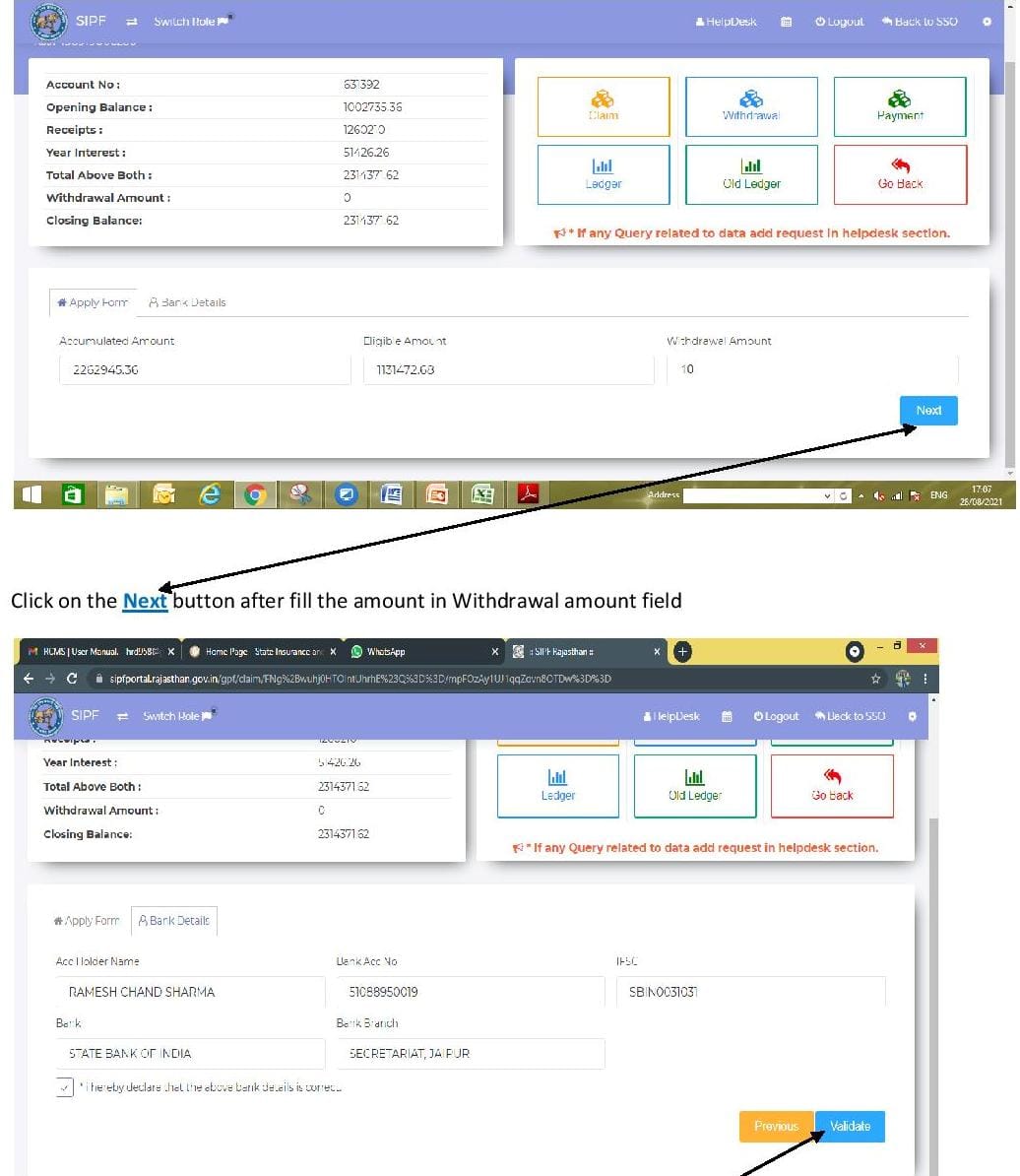
Task: Click the settings gear in the navbar
Action: 987,21
